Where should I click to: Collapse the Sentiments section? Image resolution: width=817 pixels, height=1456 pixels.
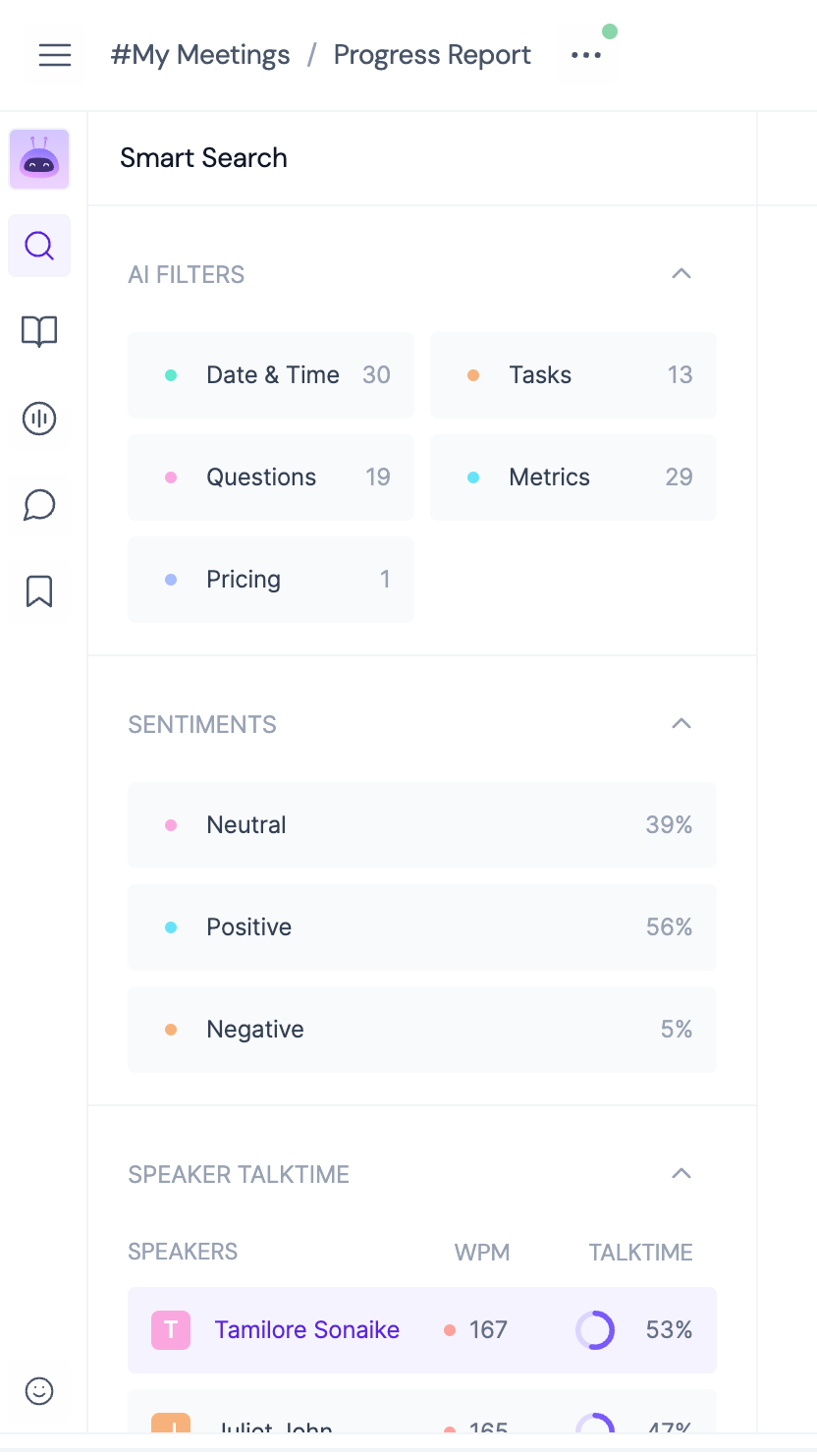(681, 724)
